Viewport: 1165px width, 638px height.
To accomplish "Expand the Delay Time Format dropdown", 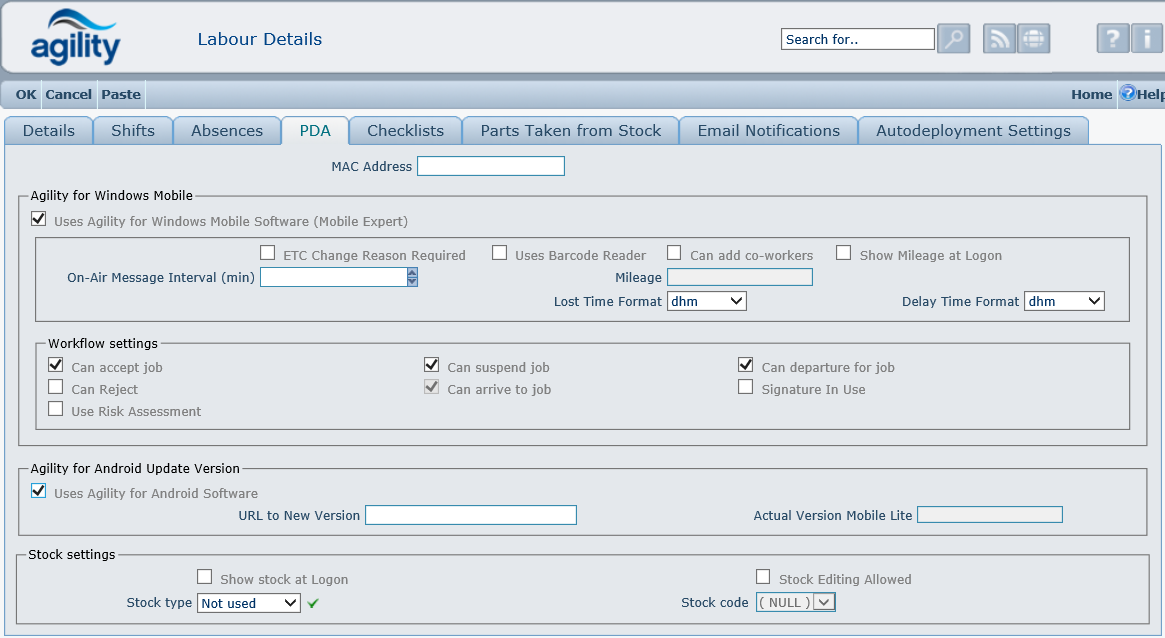I will click(x=1064, y=301).
